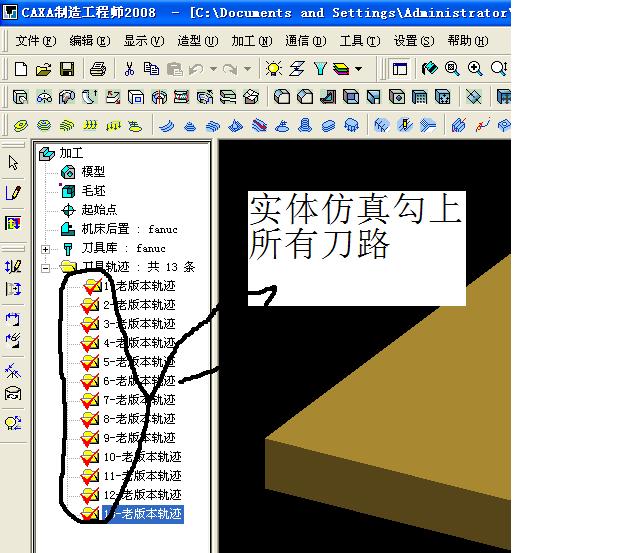This screenshot has height=553, width=640.
Task: Open the redo history dropdown arrow
Action: (247, 69)
